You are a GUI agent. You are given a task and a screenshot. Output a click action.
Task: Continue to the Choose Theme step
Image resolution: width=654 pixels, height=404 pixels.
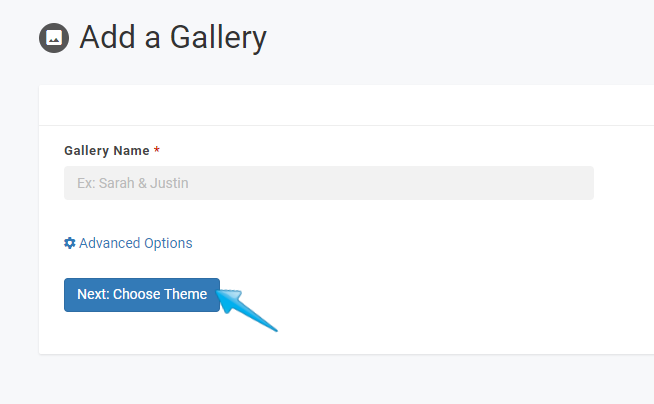click(x=142, y=295)
